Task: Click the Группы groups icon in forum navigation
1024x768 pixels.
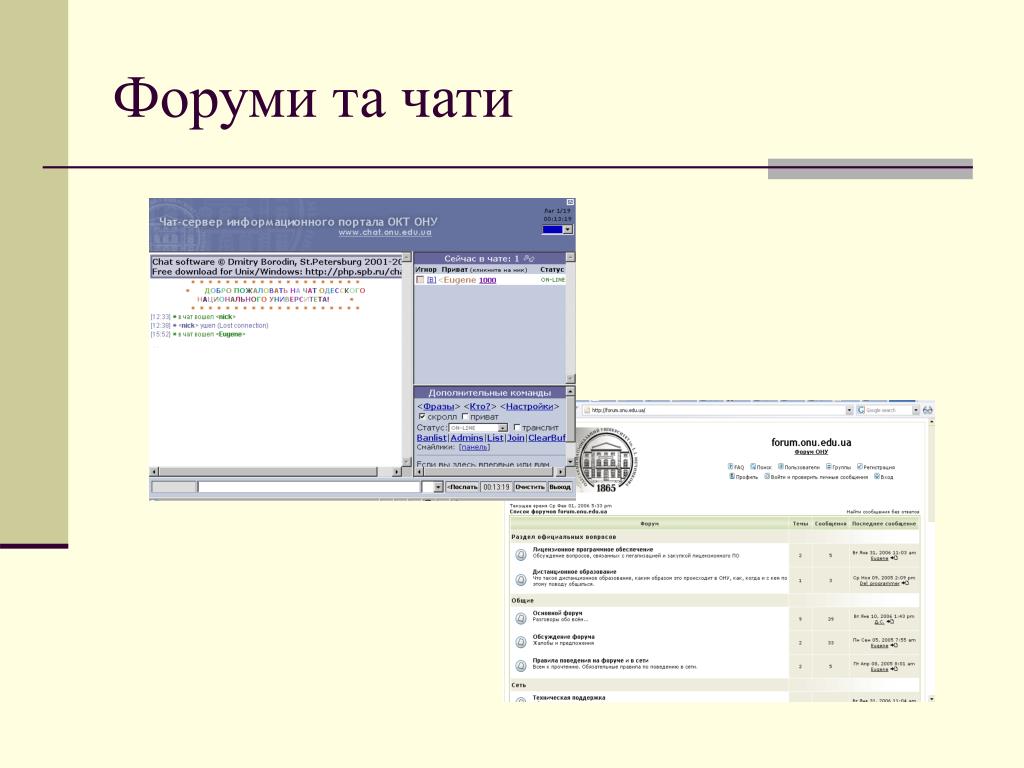Action: 829,467
